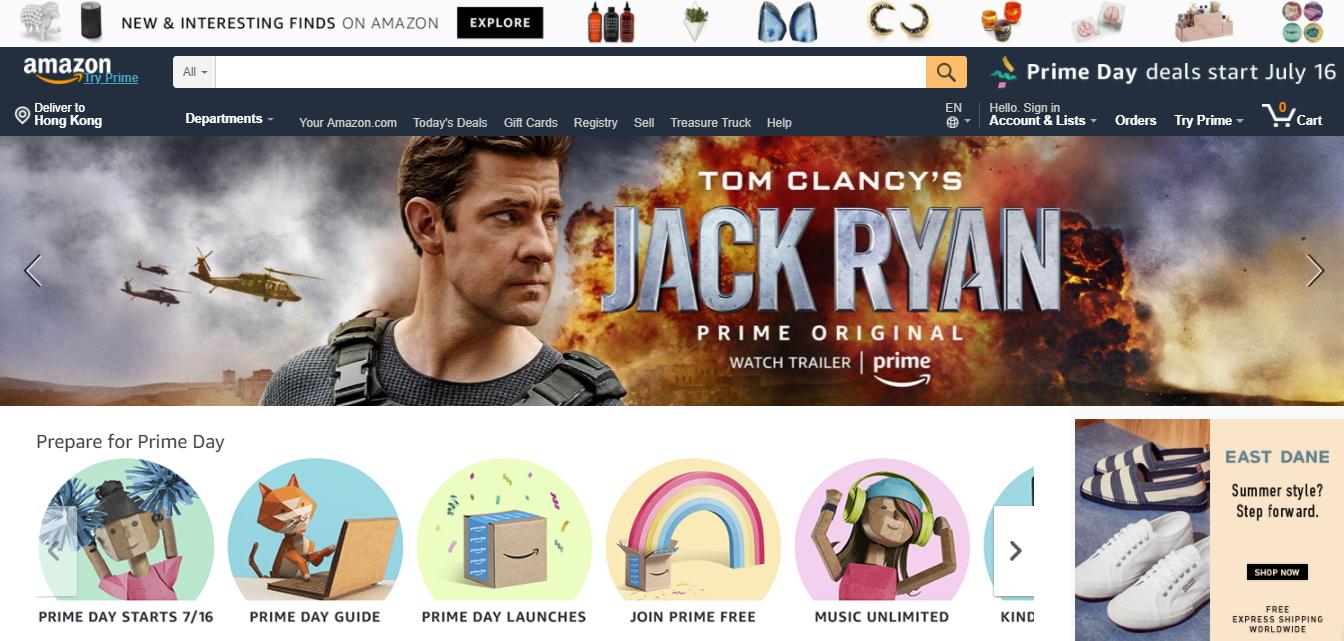This screenshot has height=641, width=1344.
Task: Open the Treasure Truck link
Action: point(710,122)
